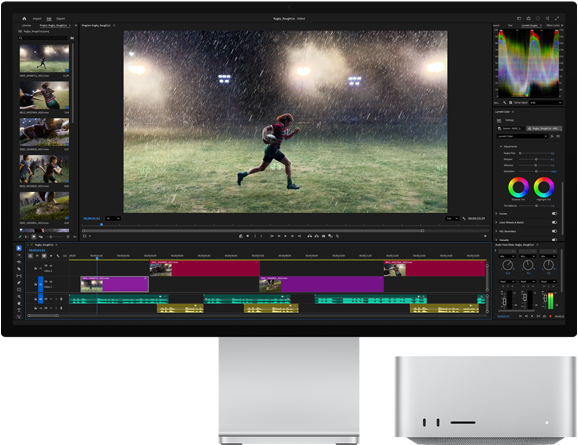Switch to the Export tab
The width and height of the screenshot is (578, 445).
tap(61, 18)
